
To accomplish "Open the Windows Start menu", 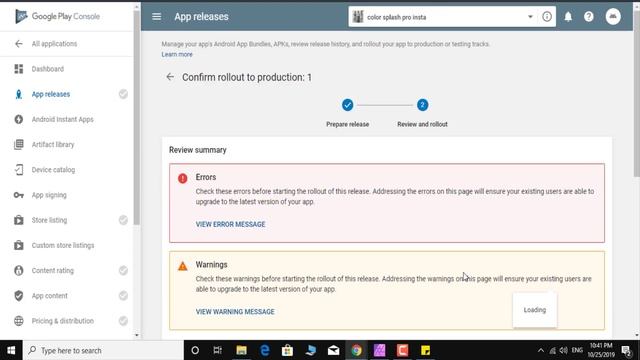I will (11, 350).
